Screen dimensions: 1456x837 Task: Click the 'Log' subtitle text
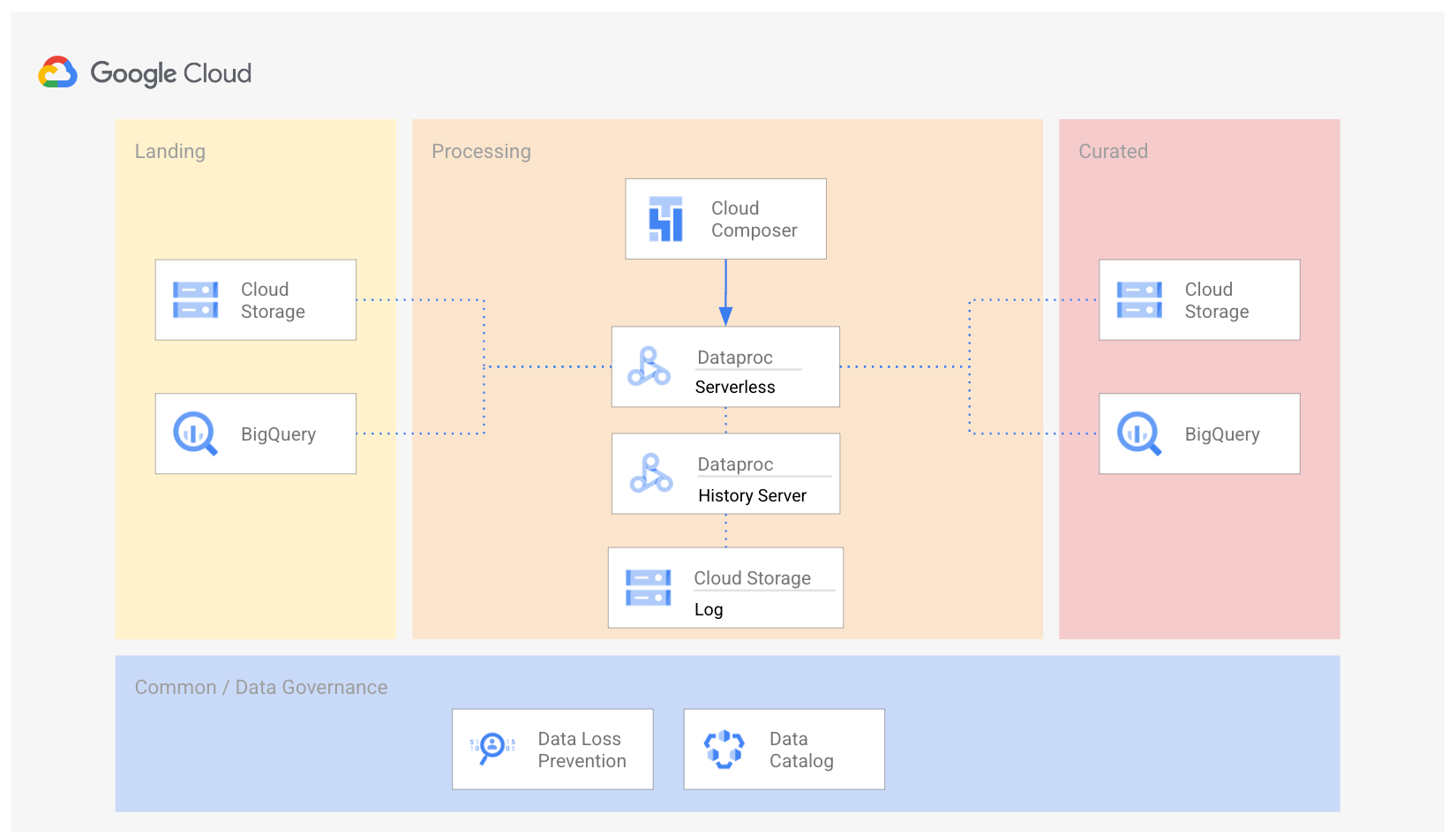point(709,609)
